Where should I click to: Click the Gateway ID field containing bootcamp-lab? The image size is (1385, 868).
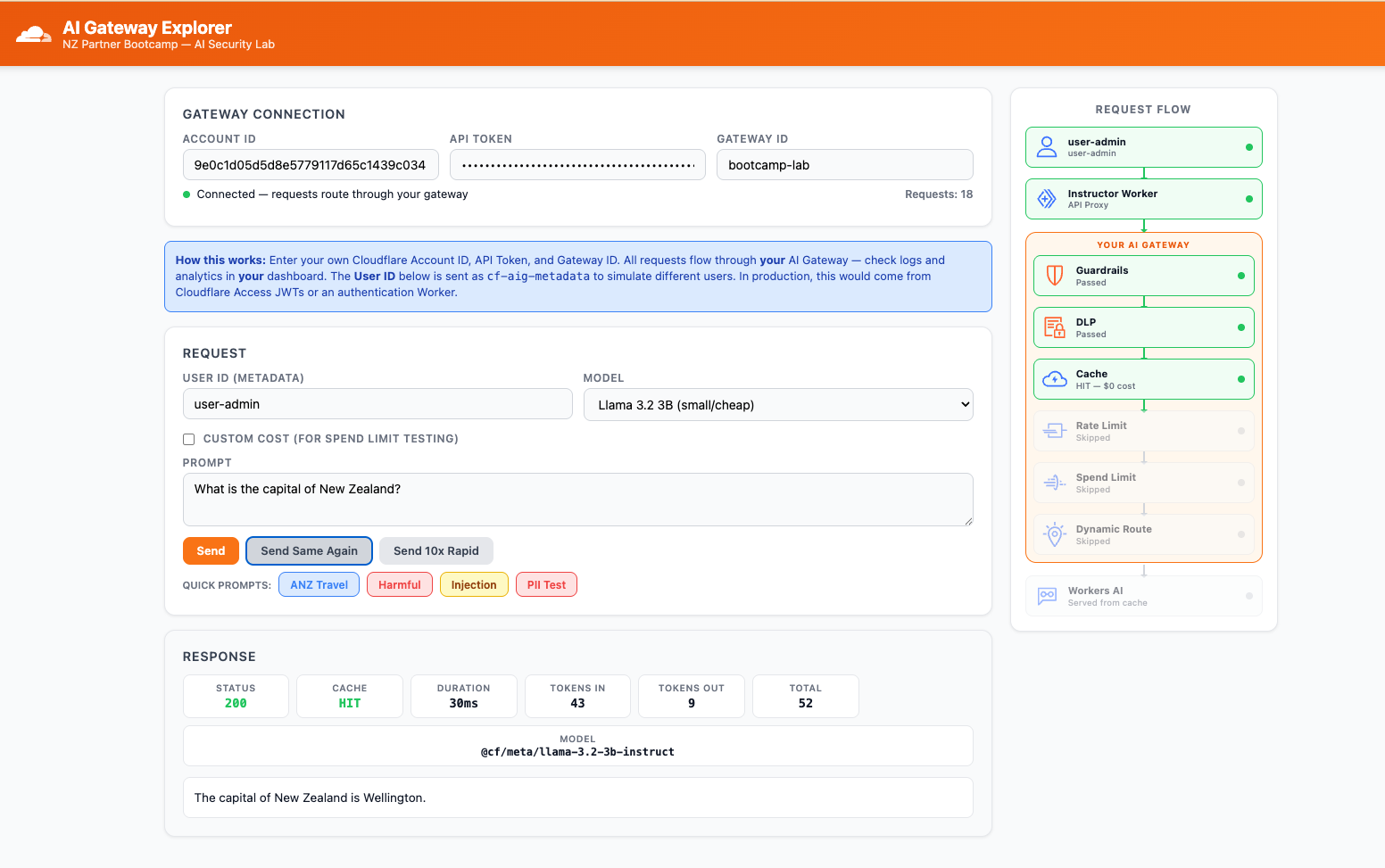[845, 165]
